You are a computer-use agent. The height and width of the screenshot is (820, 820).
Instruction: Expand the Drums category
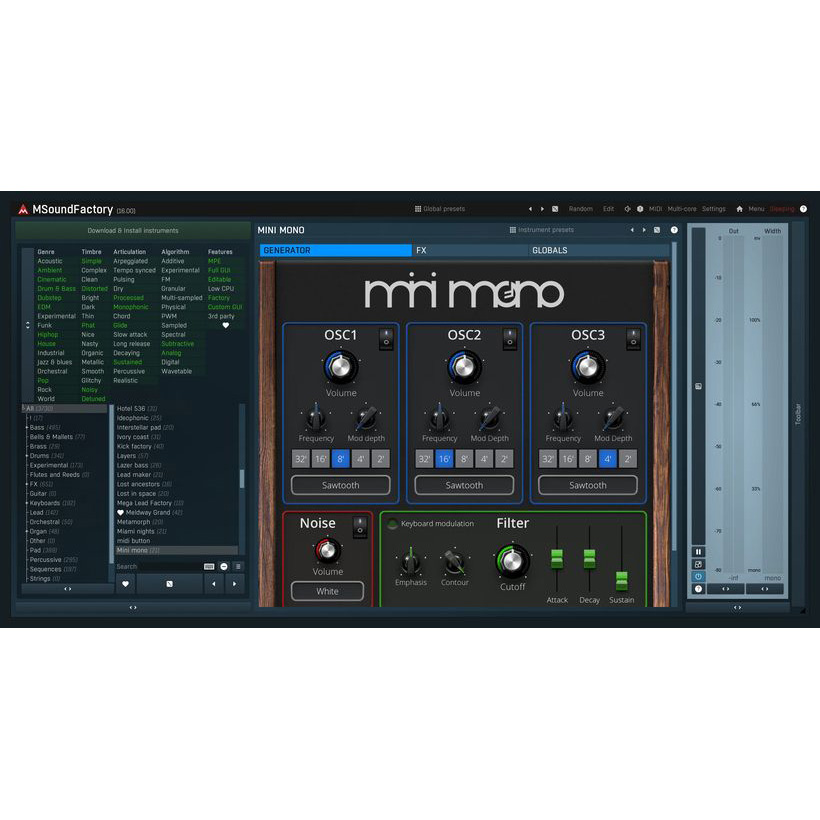click(27, 455)
